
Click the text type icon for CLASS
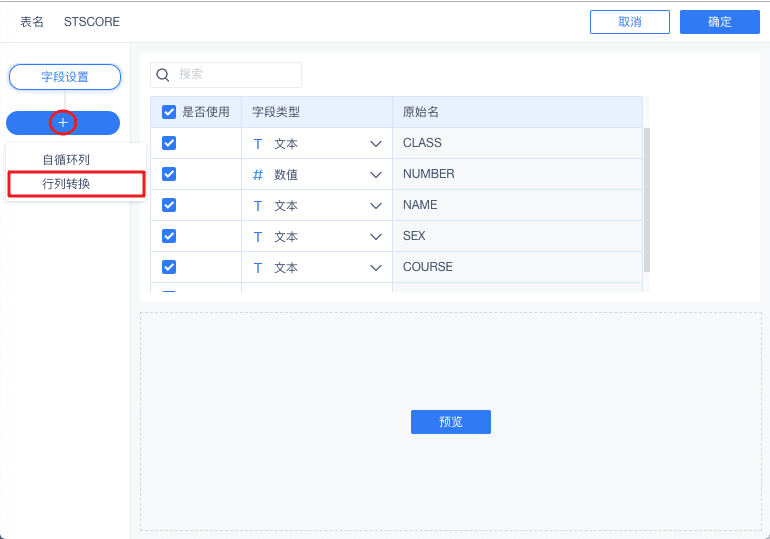[258, 144]
